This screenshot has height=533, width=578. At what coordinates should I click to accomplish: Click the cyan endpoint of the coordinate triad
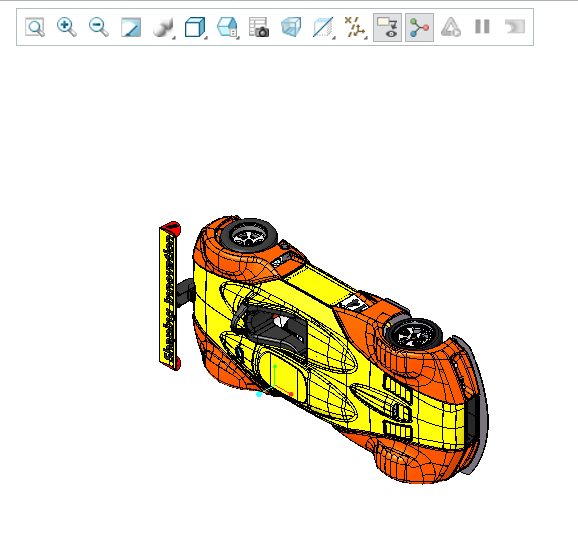(259, 394)
